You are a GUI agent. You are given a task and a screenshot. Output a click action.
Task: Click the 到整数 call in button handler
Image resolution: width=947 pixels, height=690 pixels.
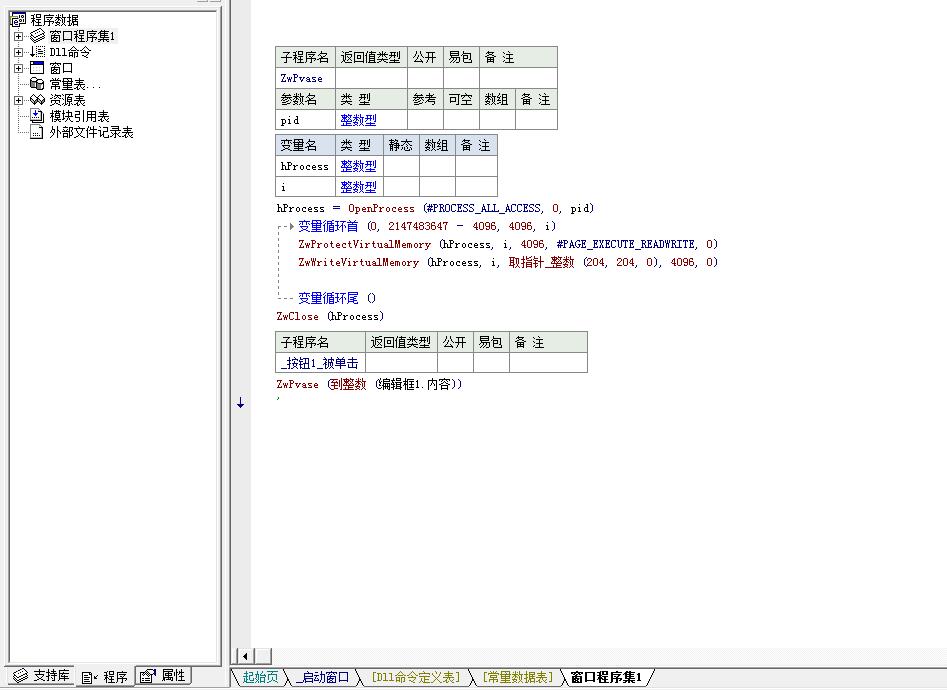pos(347,384)
